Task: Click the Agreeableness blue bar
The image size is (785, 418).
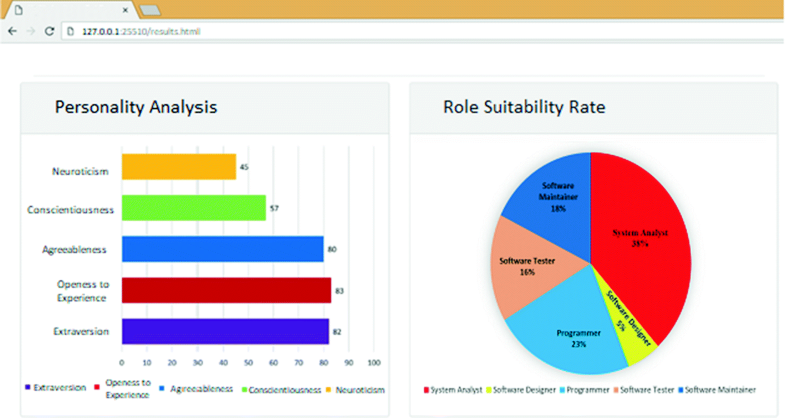Action: tap(223, 249)
